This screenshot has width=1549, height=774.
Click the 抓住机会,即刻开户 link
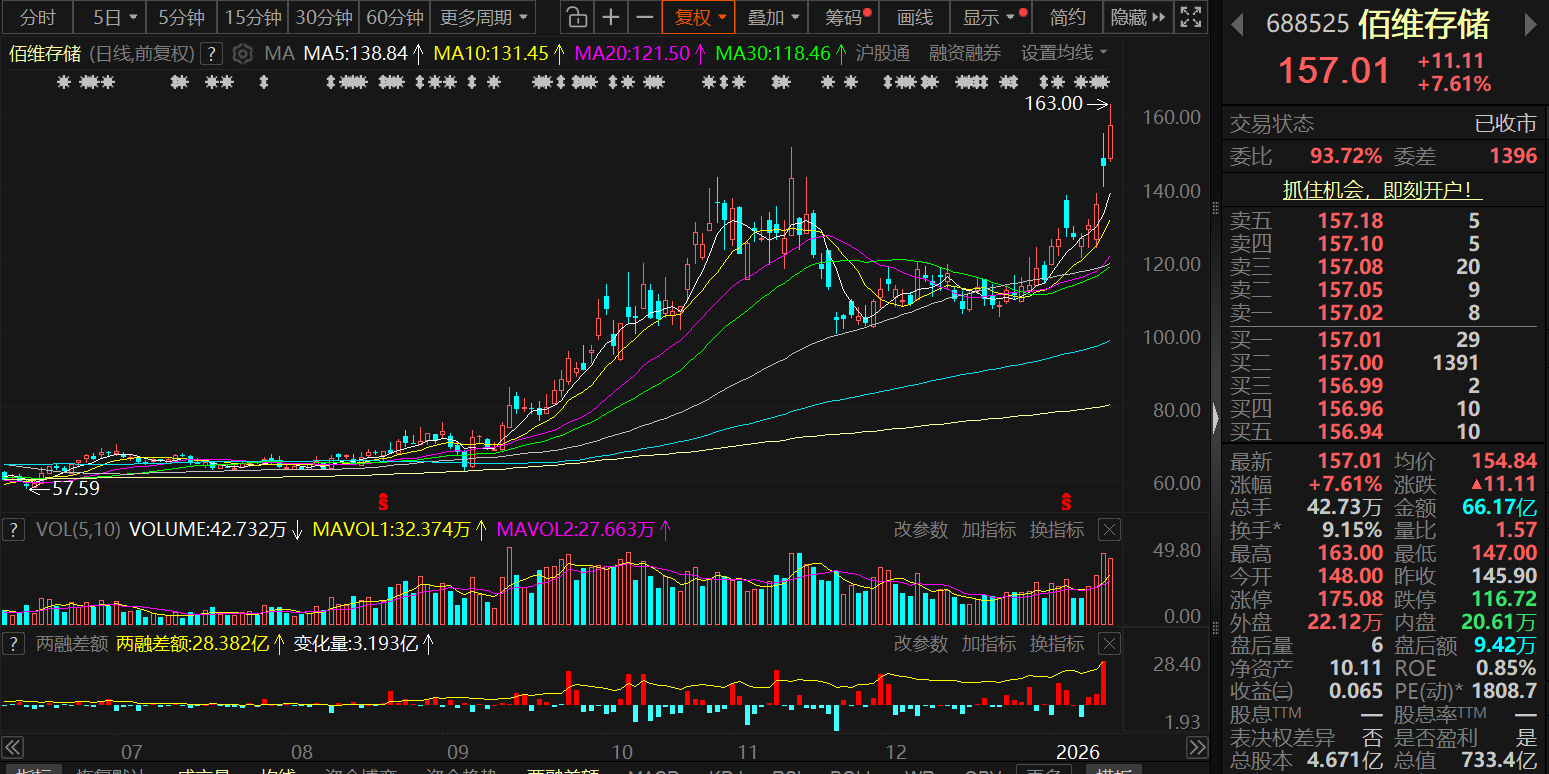coord(1383,190)
